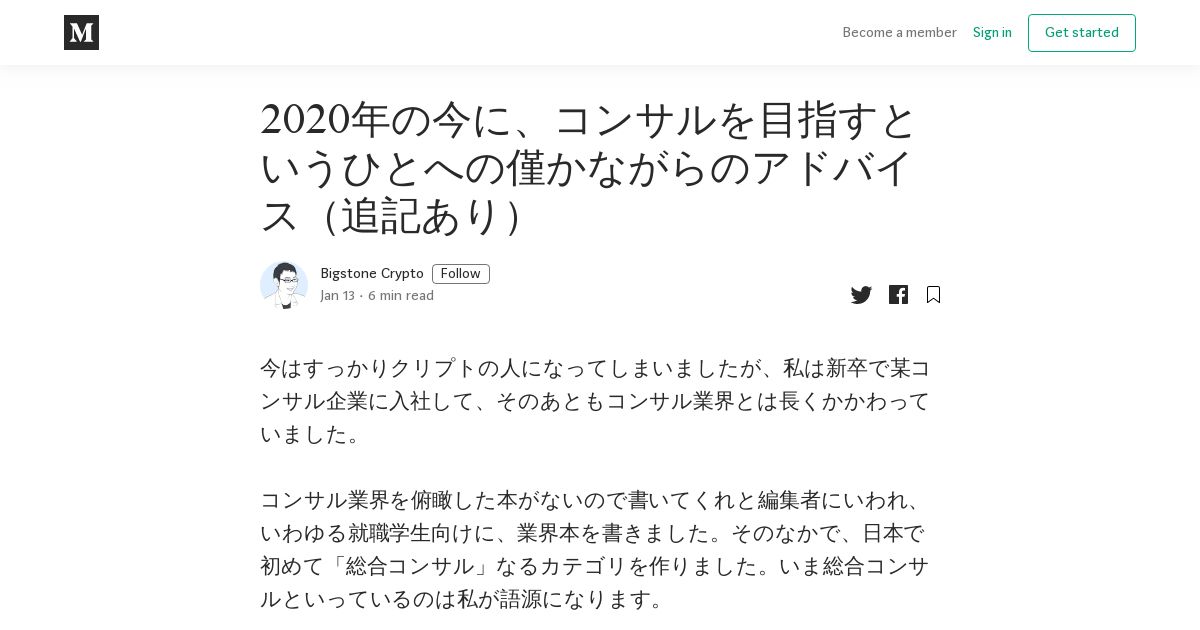Share the article on Twitter
Screen dimensions: 1200x630
tap(861, 295)
